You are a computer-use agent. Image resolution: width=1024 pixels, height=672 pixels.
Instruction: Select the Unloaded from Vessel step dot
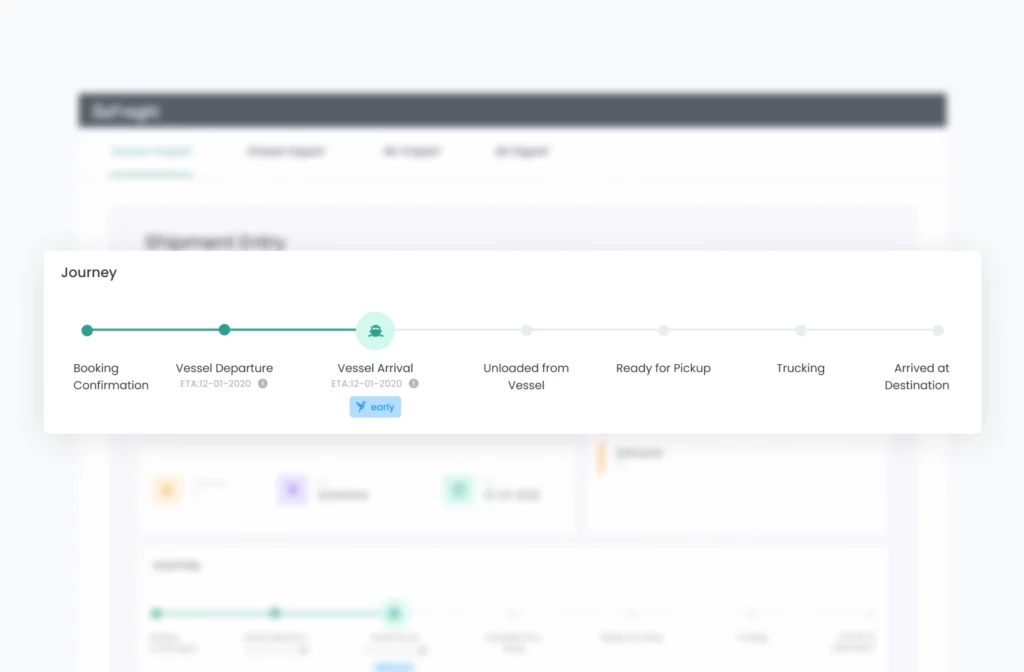[526, 330]
